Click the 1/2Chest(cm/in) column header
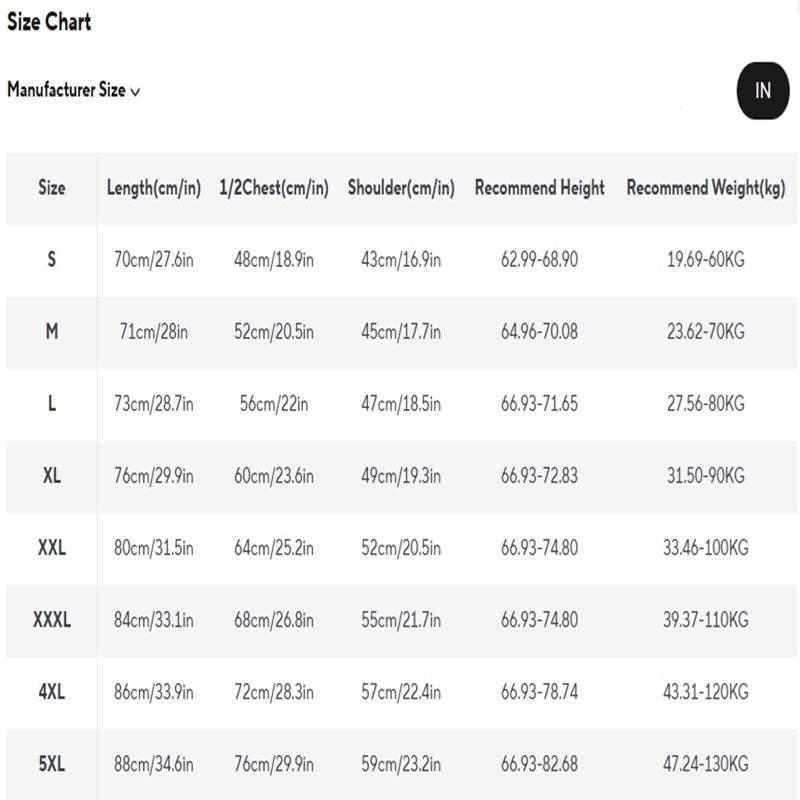 (x=274, y=188)
